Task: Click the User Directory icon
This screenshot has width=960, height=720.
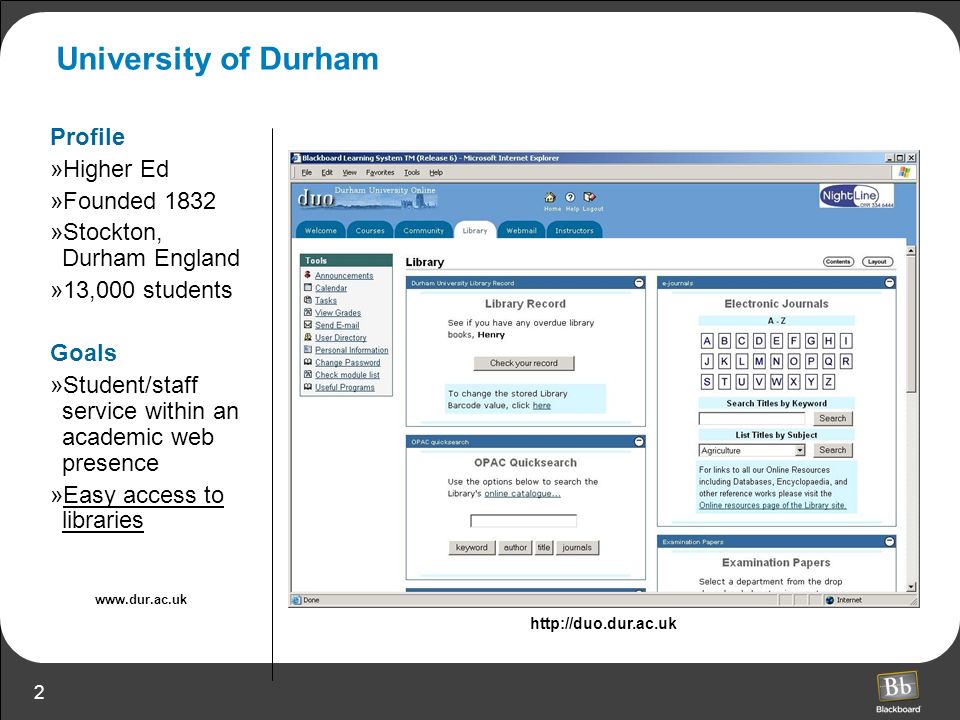Action: 308,337
